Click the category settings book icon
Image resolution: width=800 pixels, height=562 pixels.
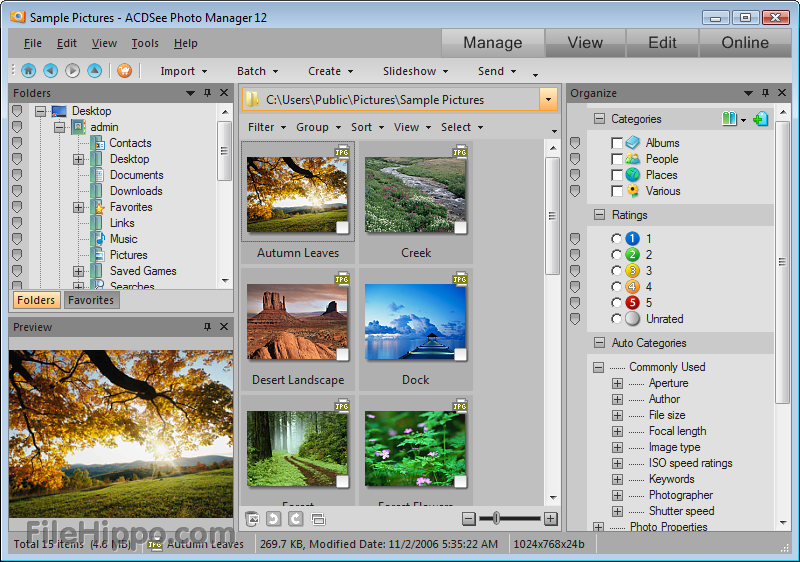(x=730, y=119)
